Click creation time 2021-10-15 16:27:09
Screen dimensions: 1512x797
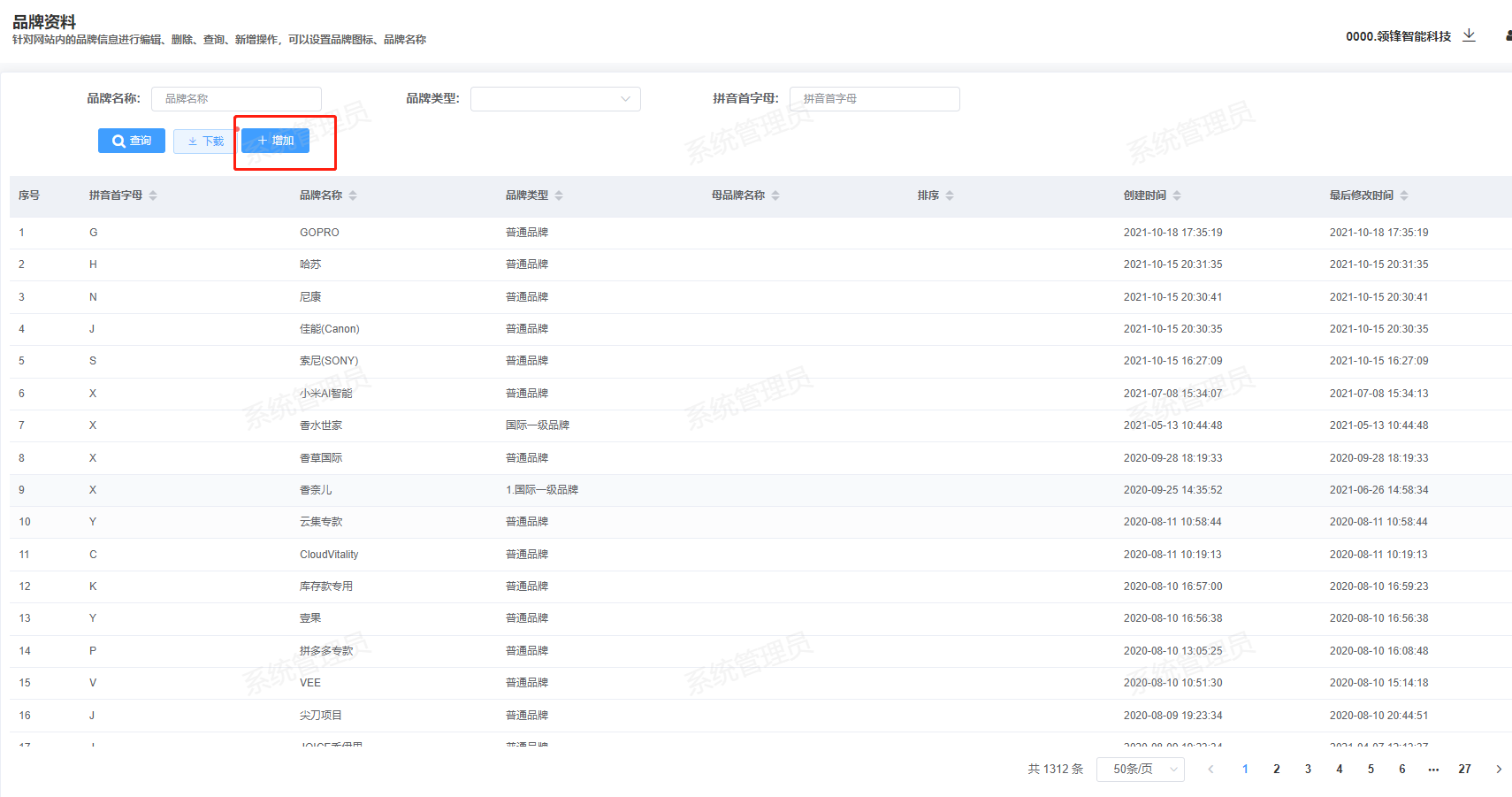coord(1173,361)
